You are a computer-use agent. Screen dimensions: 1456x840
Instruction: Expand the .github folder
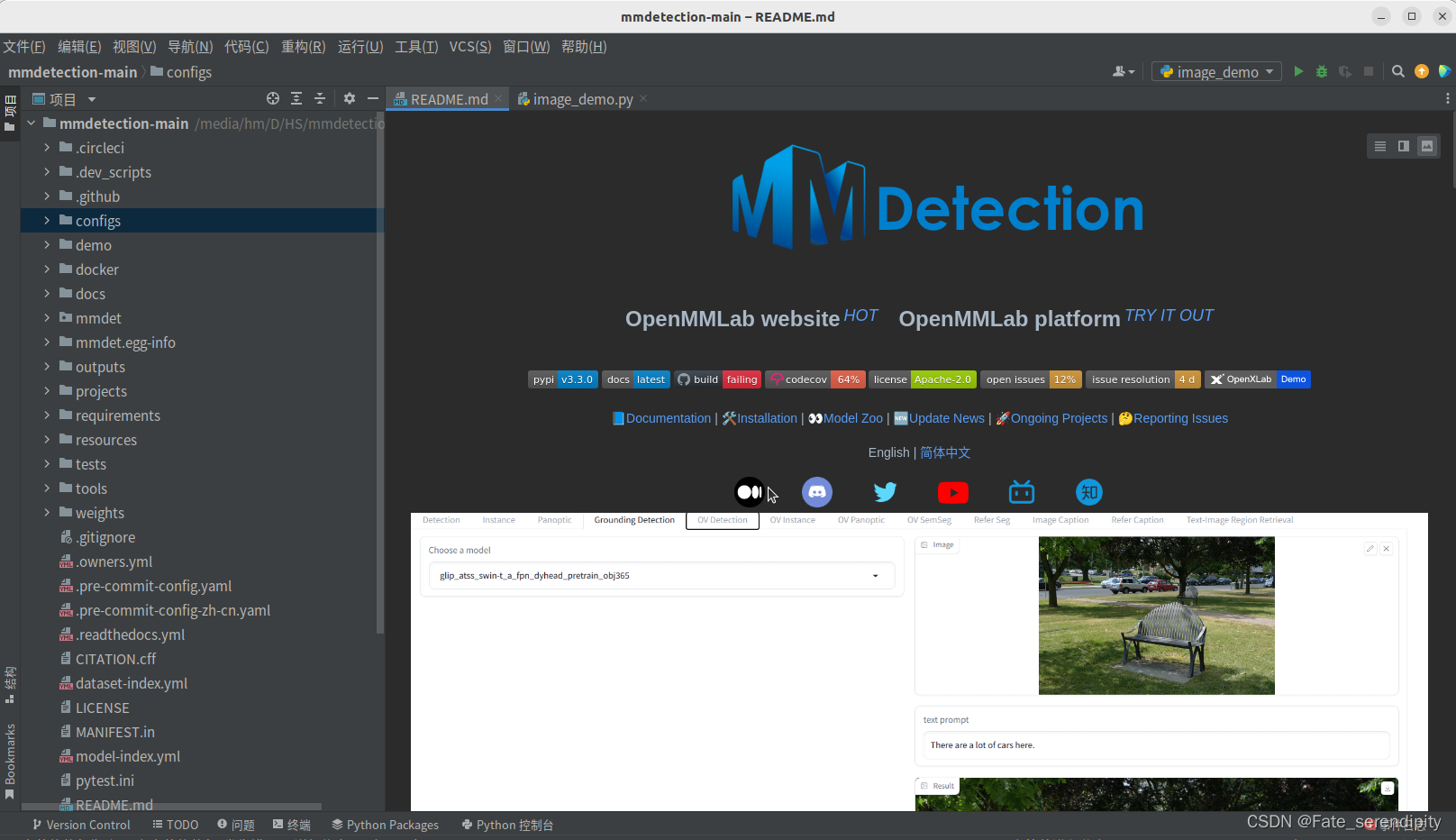pyautogui.click(x=47, y=196)
